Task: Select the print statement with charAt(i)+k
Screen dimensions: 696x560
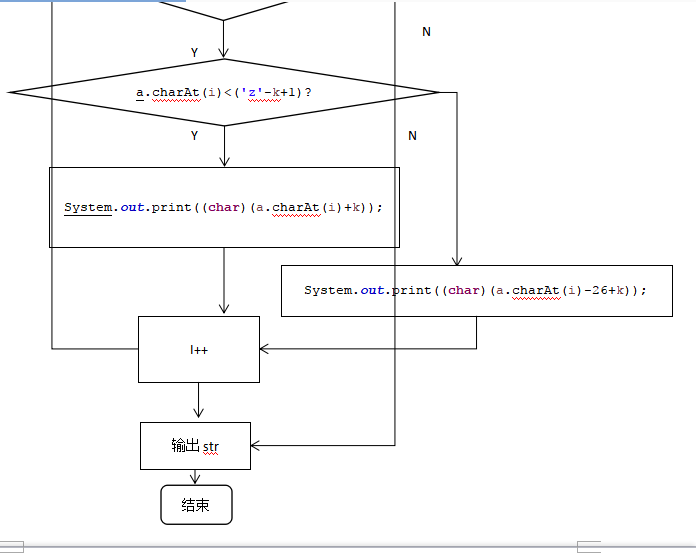Action: click(x=223, y=207)
